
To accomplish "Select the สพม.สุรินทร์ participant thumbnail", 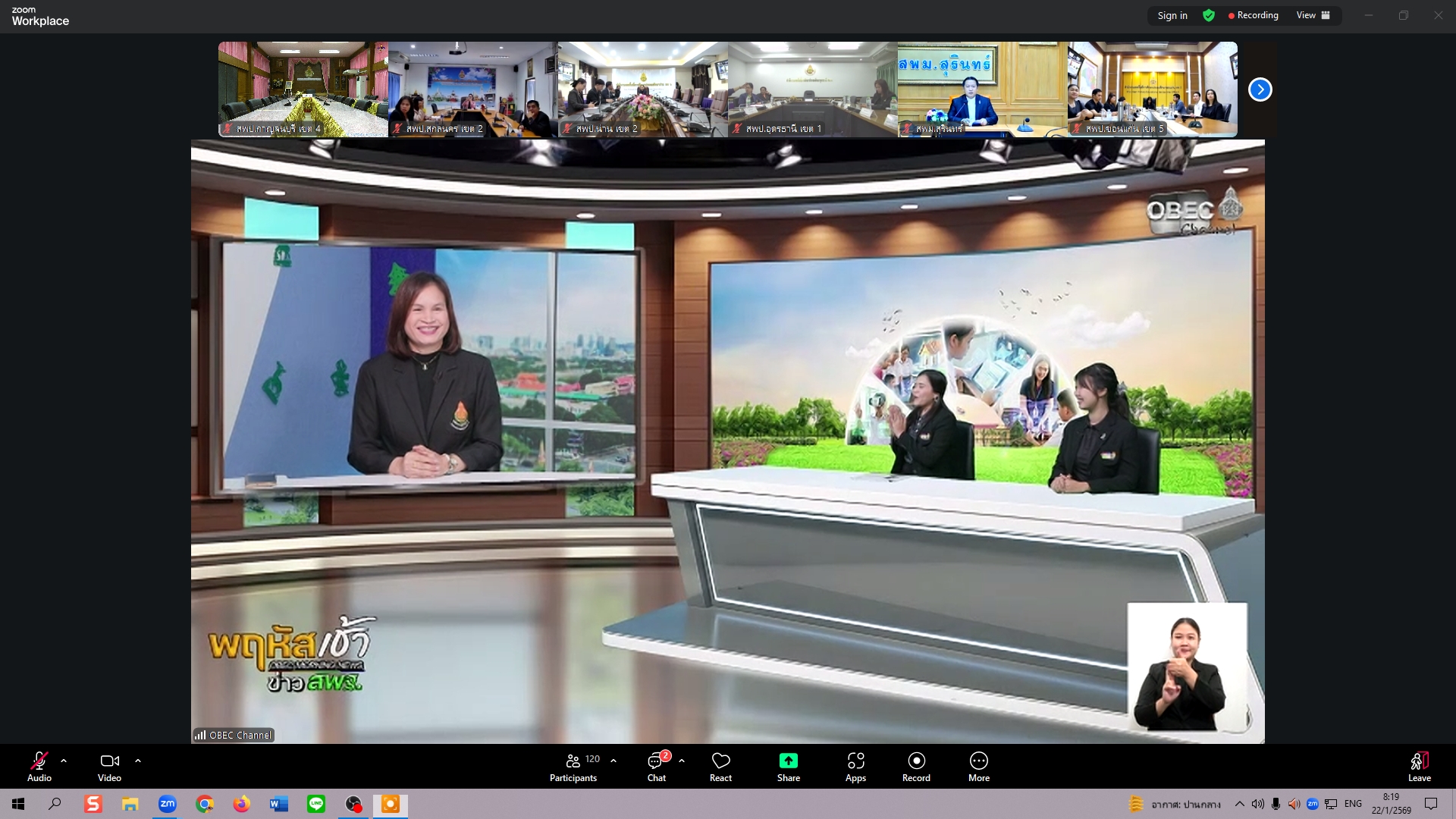I will click(x=982, y=89).
